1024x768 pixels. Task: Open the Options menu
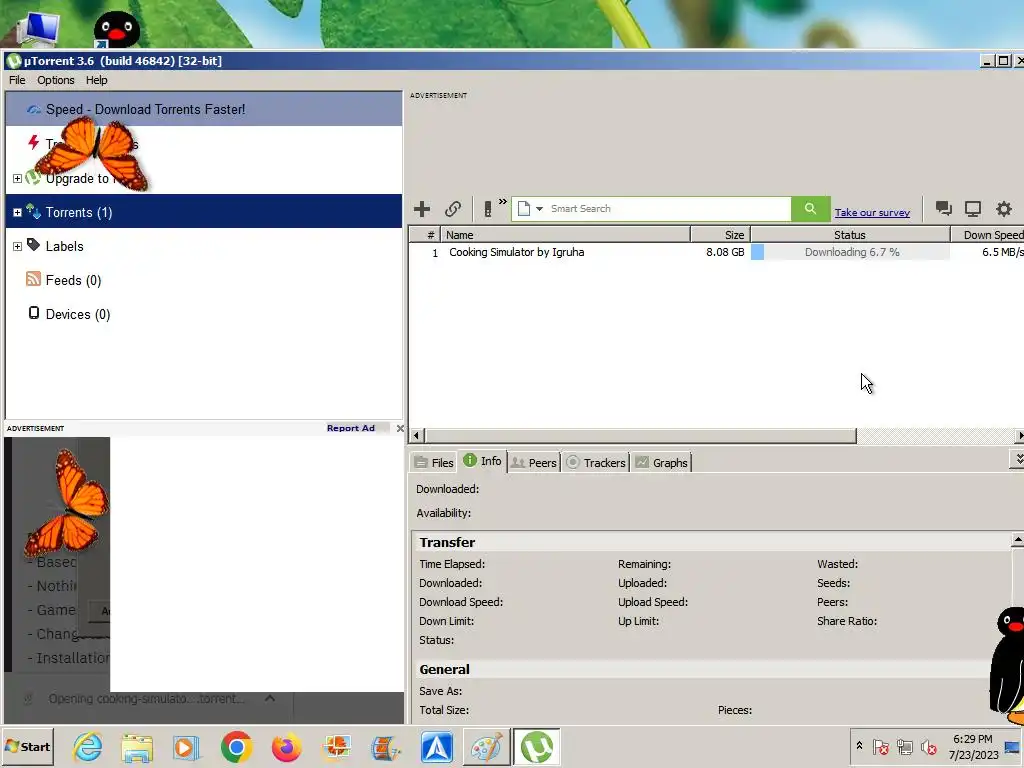pyautogui.click(x=56, y=80)
